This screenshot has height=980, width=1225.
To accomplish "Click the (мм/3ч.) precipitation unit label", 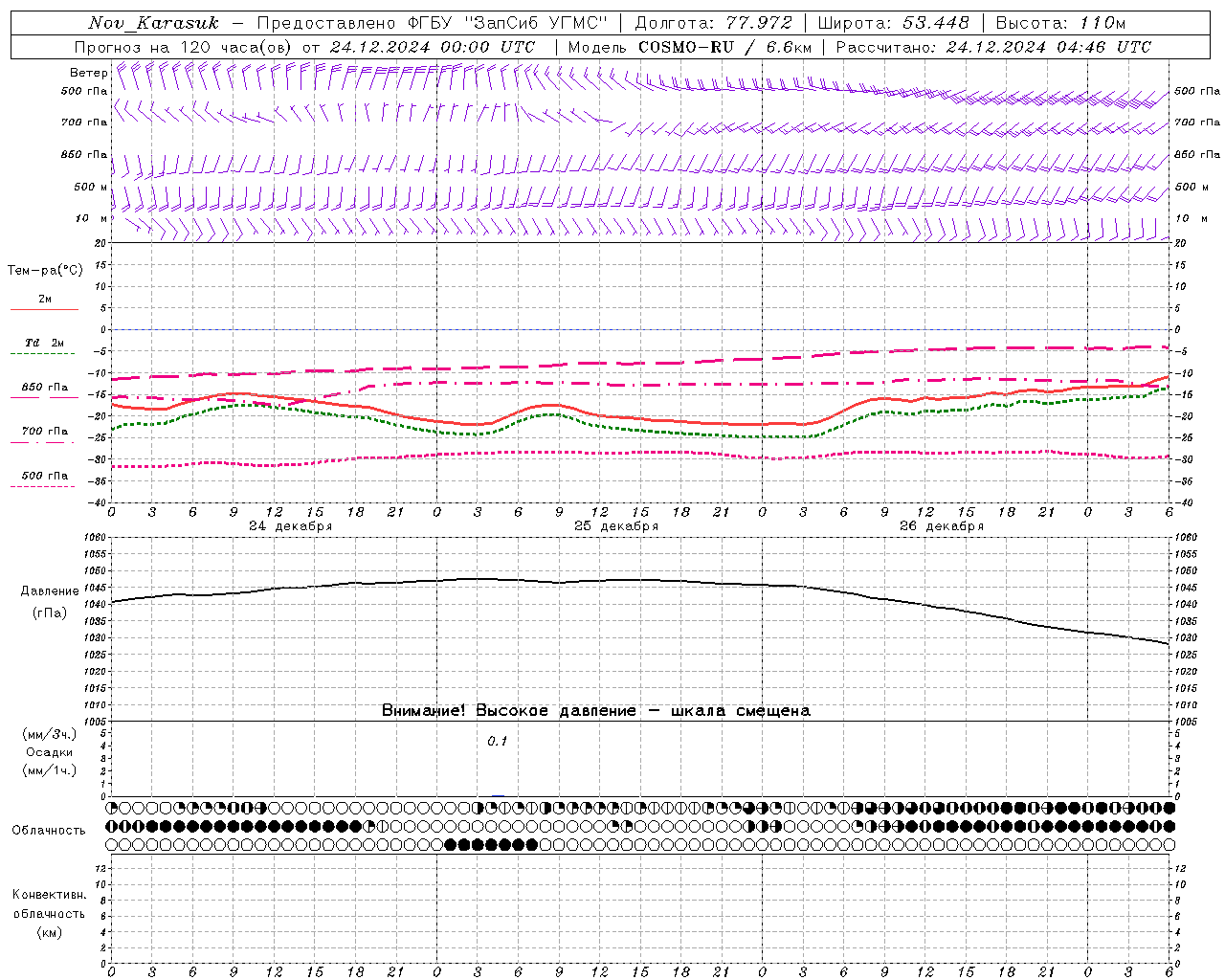I will [x=50, y=734].
